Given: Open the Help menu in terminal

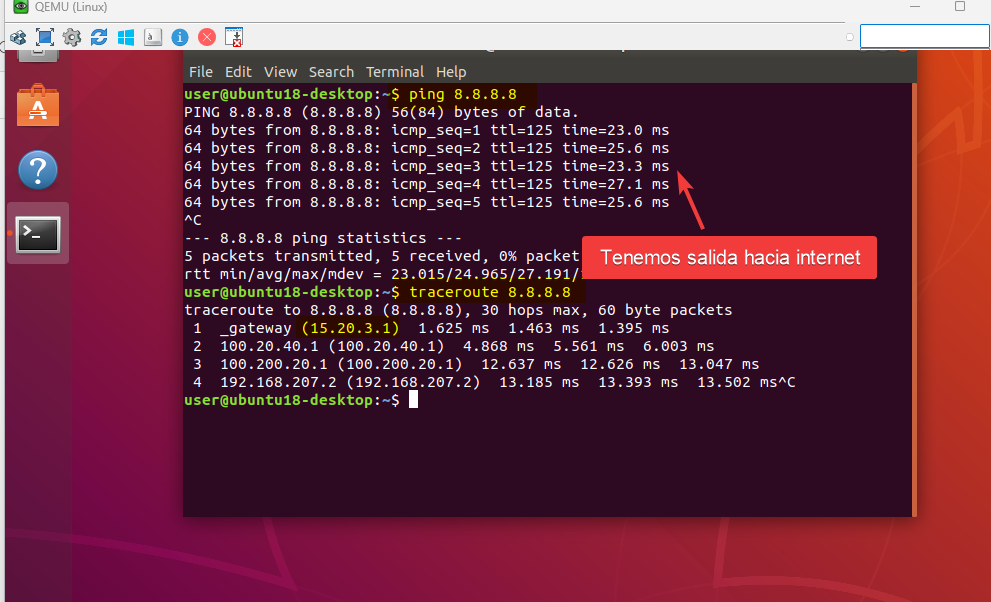Looking at the screenshot, I should (x=451, y=72).
